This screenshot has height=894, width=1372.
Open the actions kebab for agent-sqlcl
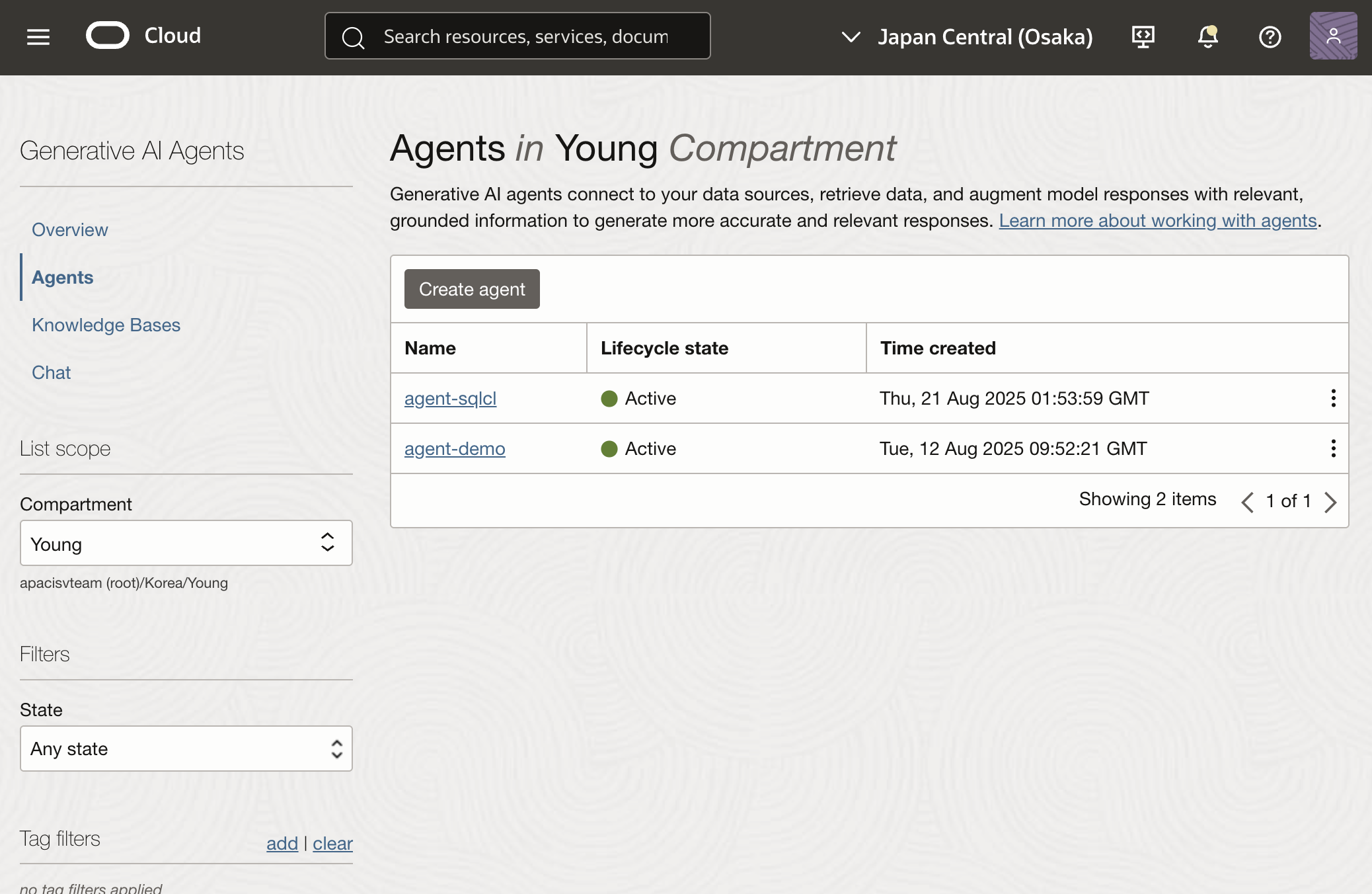(x=1333, y=398)
